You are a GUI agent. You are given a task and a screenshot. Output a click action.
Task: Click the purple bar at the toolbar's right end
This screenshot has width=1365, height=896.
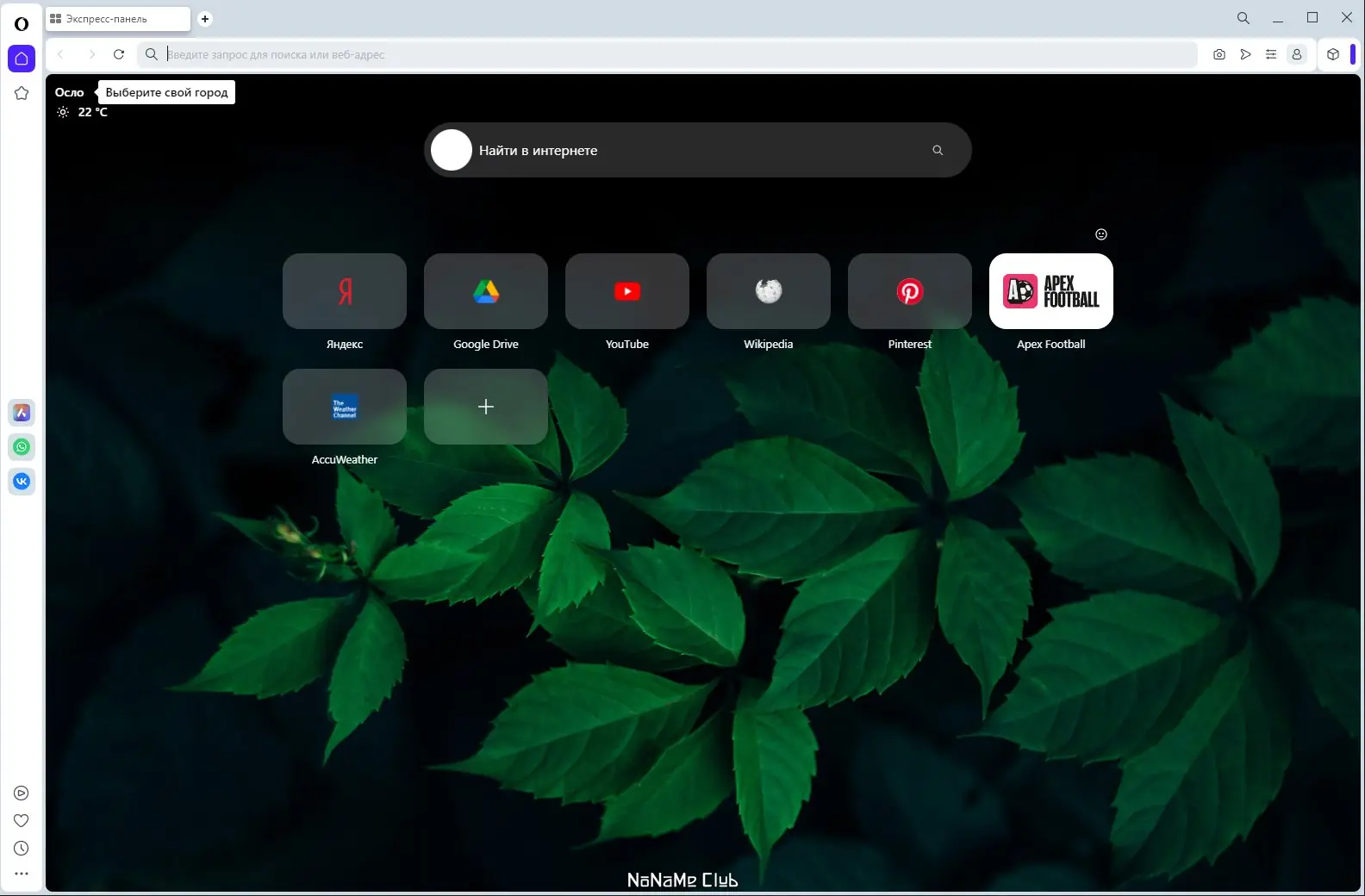[x=1353, y=54]
